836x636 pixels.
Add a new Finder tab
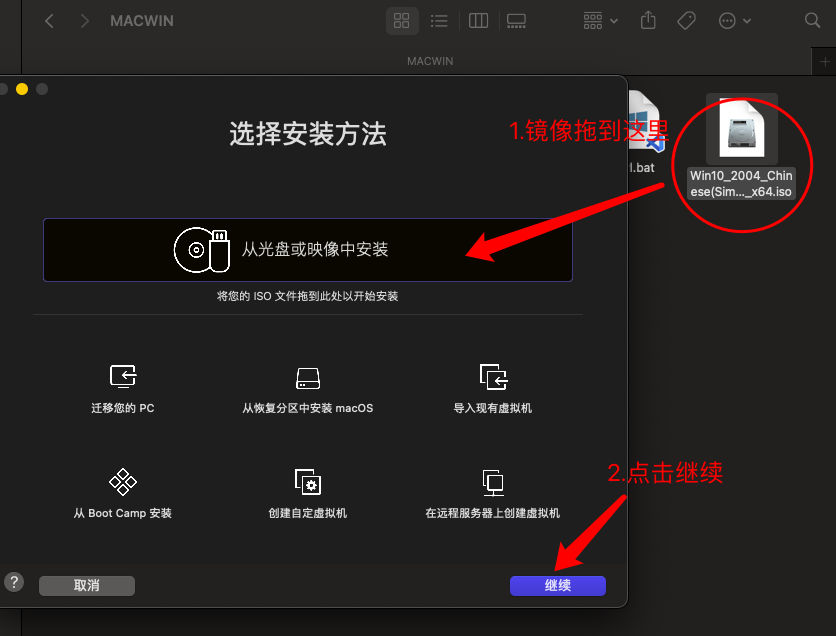tap(824, 62)
